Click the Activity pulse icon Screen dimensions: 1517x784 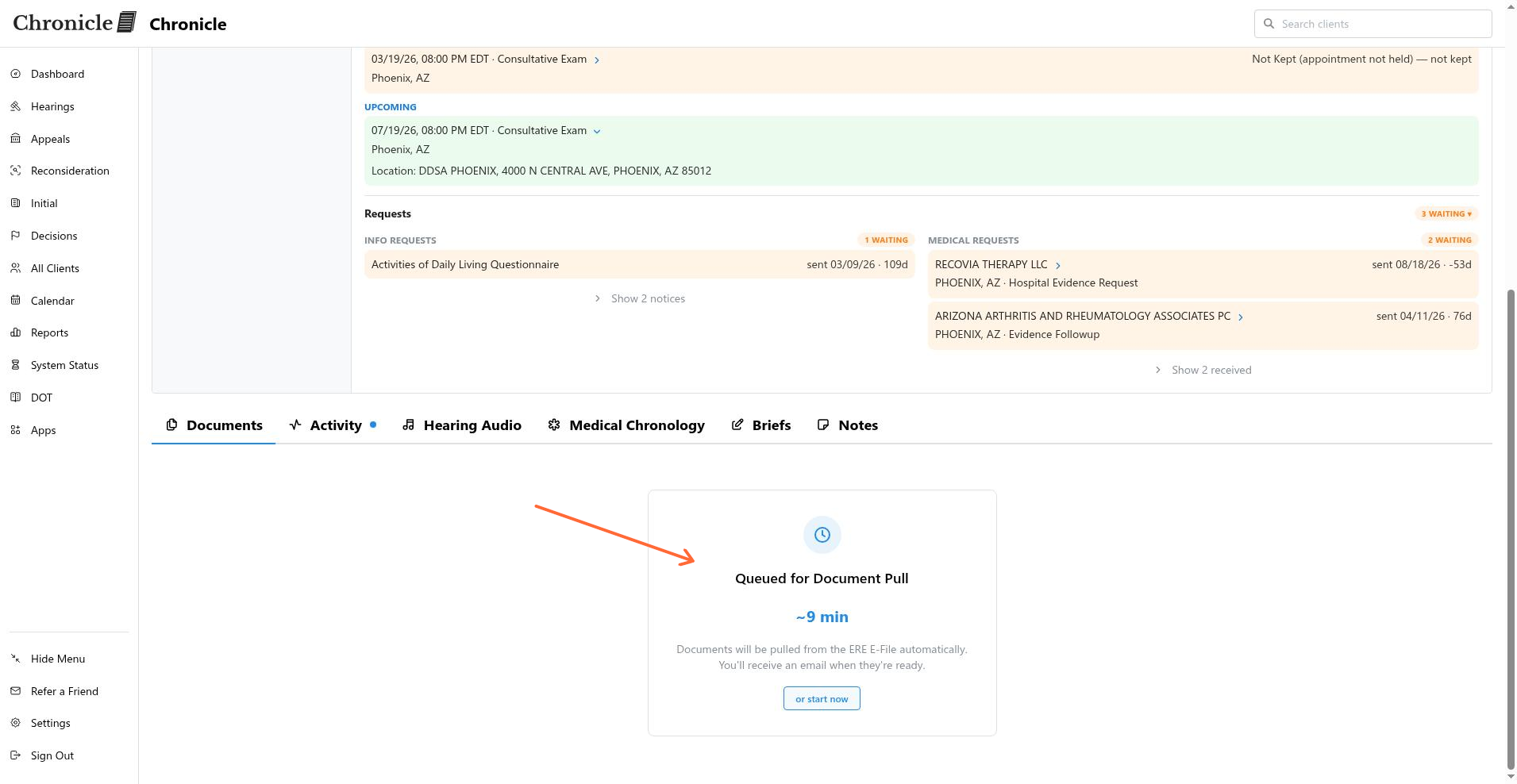(x=295, y=425)
